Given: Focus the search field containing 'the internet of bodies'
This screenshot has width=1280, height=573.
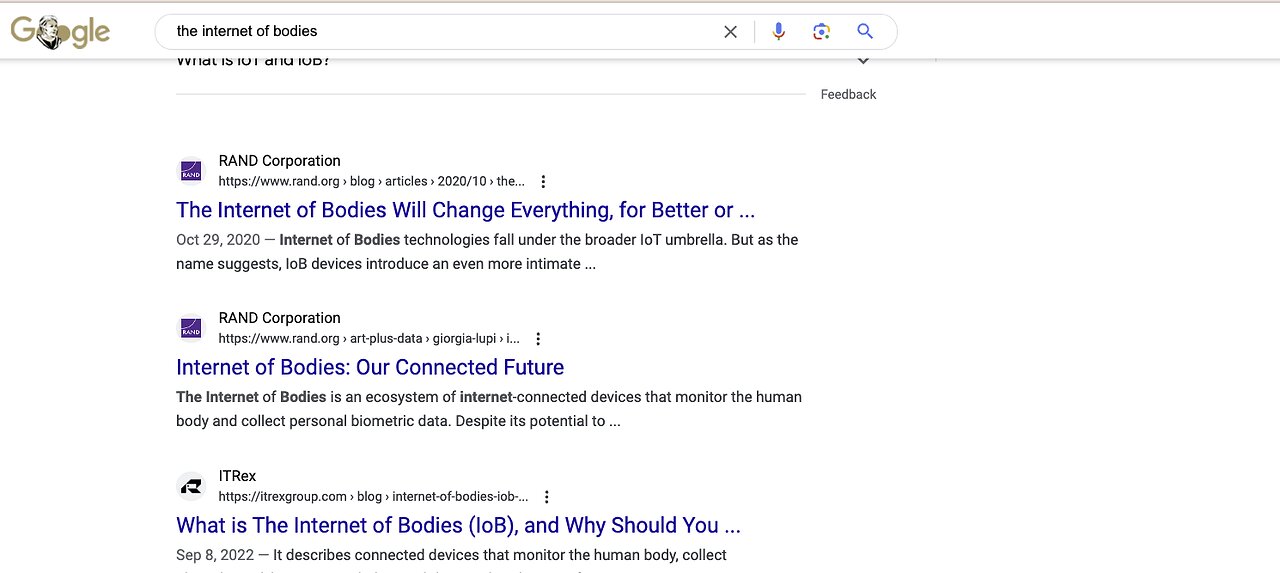Looking at the screenshot, I should 440,31.
